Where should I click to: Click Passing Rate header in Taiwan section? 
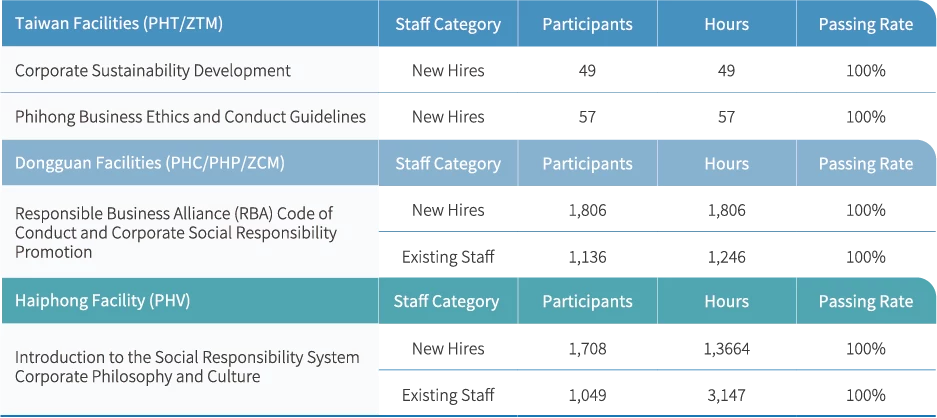click(865, 25)
